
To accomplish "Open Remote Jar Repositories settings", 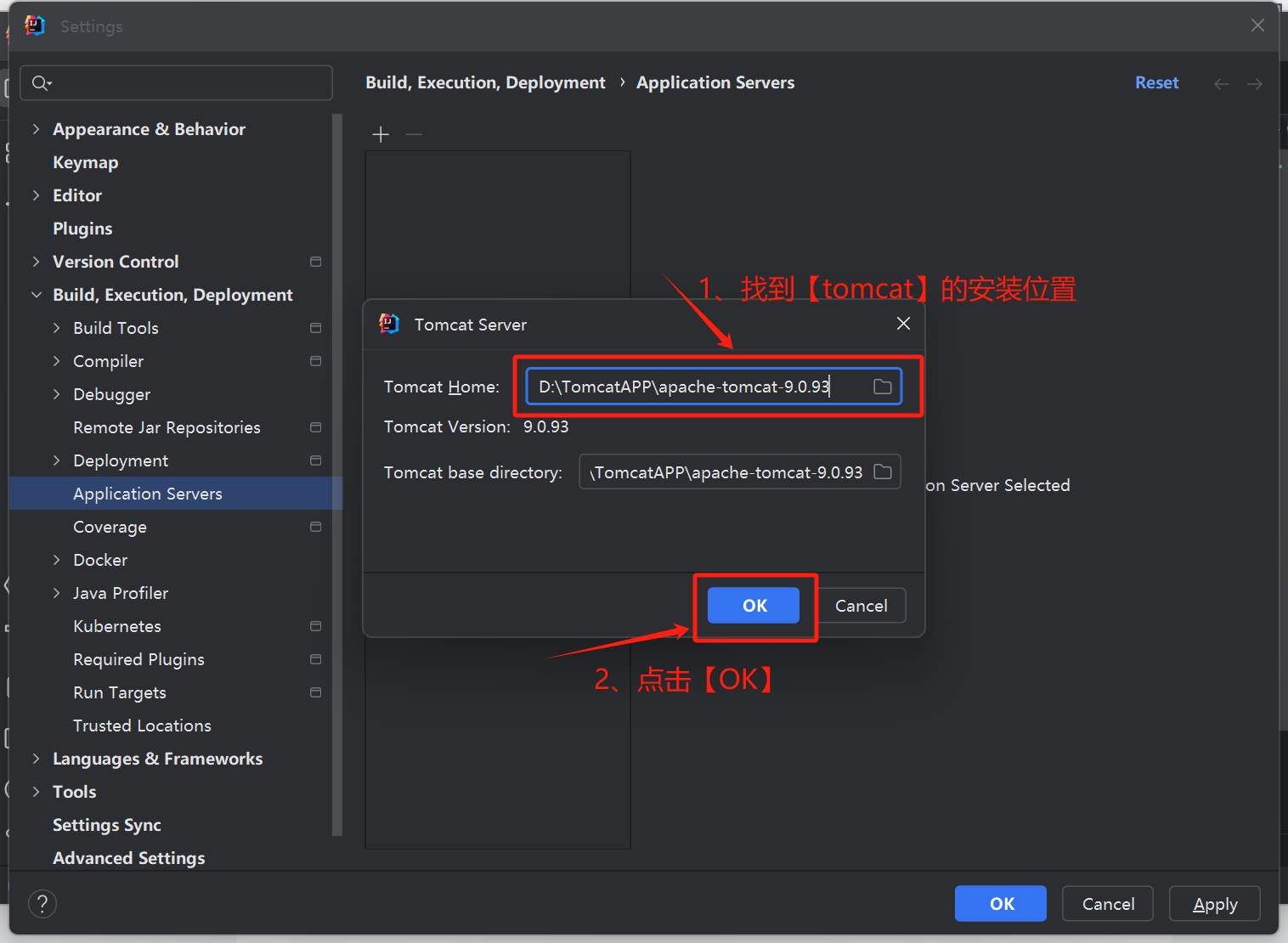I will click(x=167, y=427).
